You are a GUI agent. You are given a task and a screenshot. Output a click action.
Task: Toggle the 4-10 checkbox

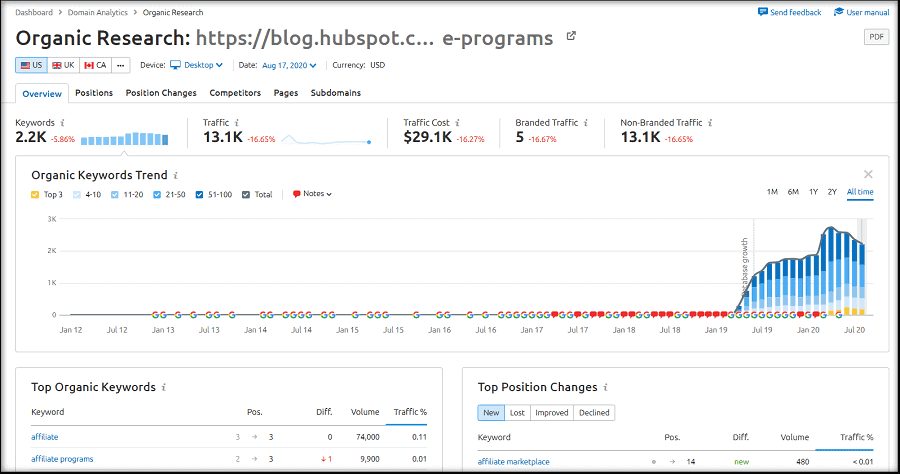coord(77,195)
